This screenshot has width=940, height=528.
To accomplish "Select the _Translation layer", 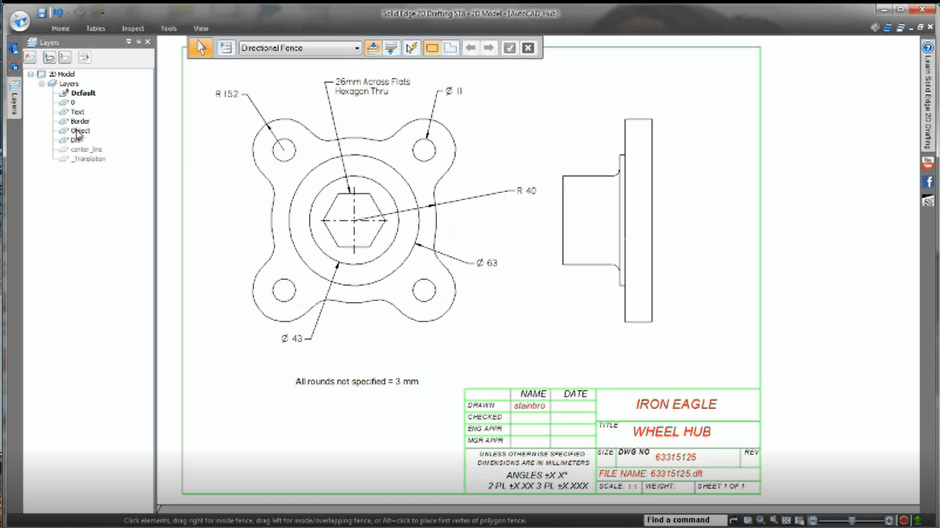I will click(88, 159).
